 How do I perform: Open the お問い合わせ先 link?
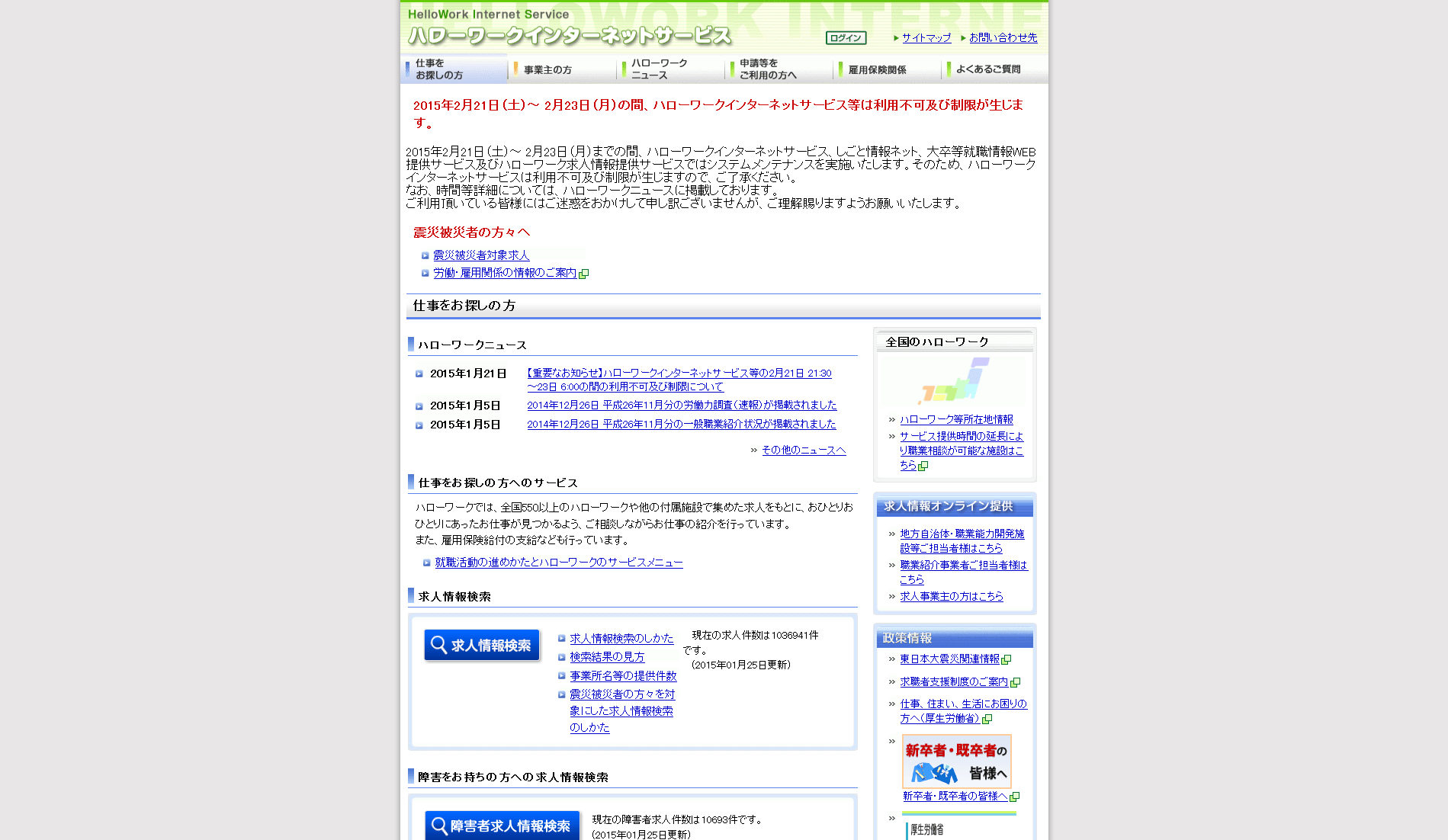coord(1003,37)
